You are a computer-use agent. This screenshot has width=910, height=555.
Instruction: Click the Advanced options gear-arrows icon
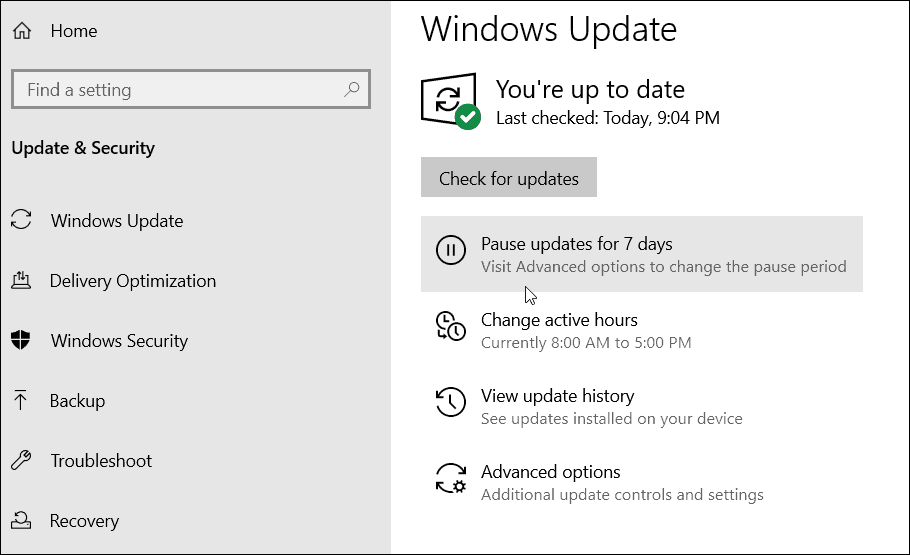[x=451, y=478]
